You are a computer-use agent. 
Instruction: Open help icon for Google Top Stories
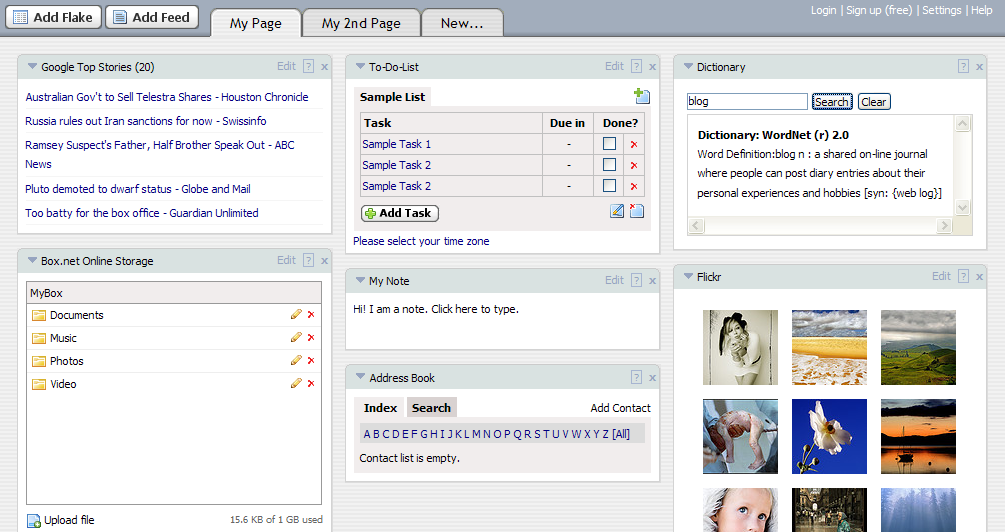click(308, 66)
